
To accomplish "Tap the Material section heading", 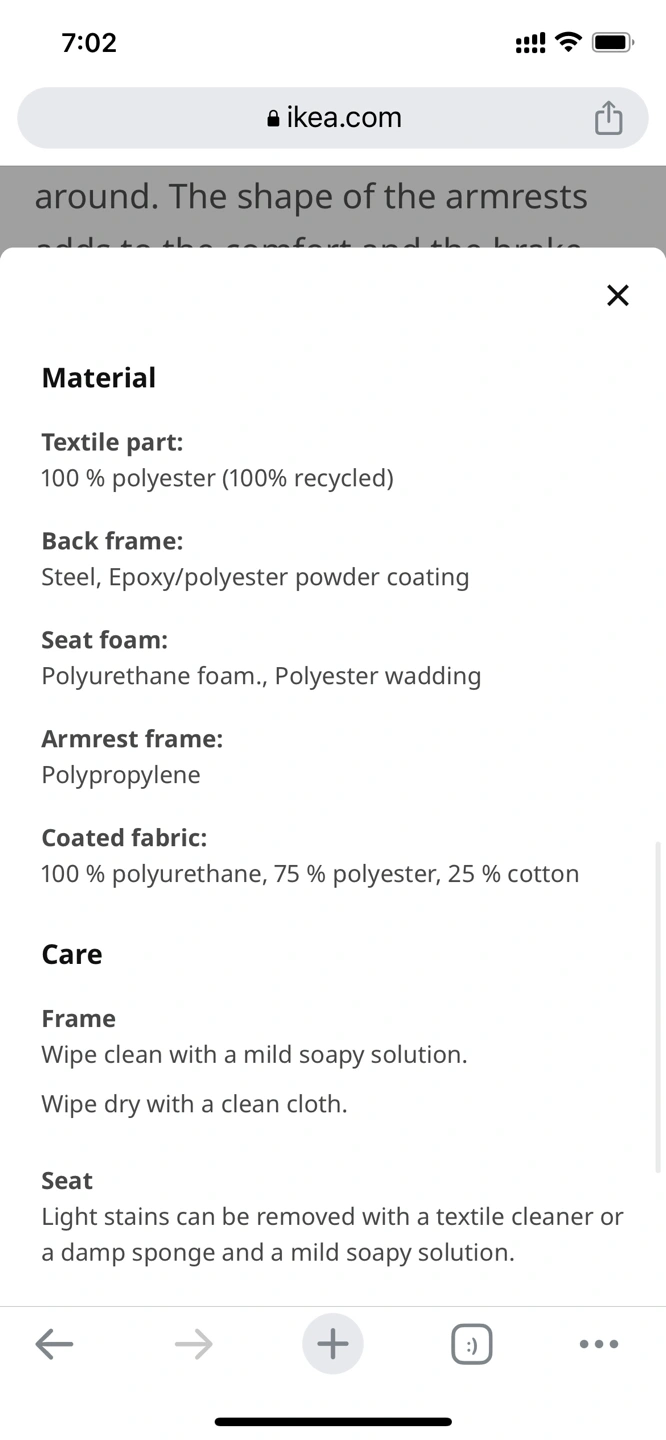I will click(x=99, y=378).
